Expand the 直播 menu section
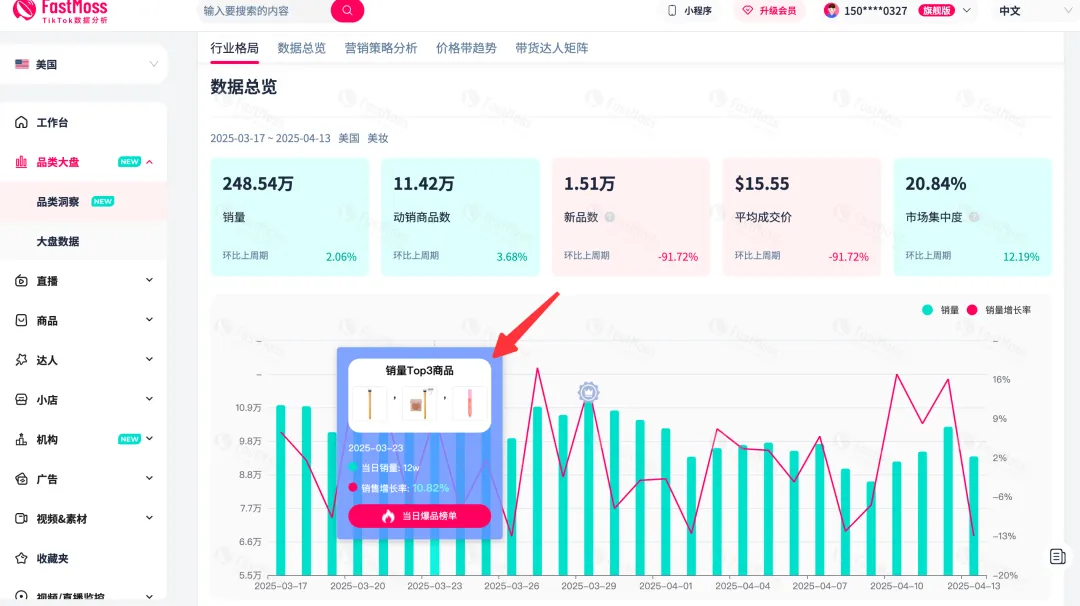 tap(149, 280)
